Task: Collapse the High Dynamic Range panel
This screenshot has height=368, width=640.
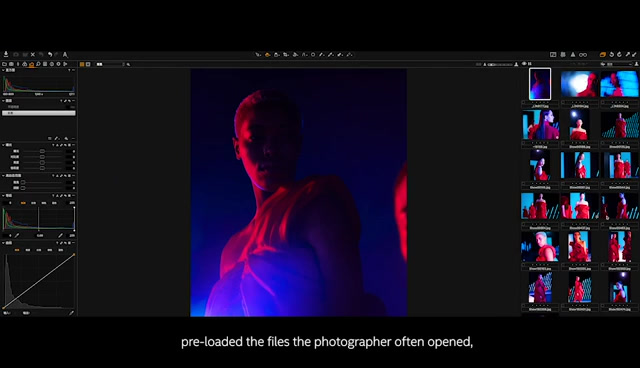Action: click(x=3, y=175)
